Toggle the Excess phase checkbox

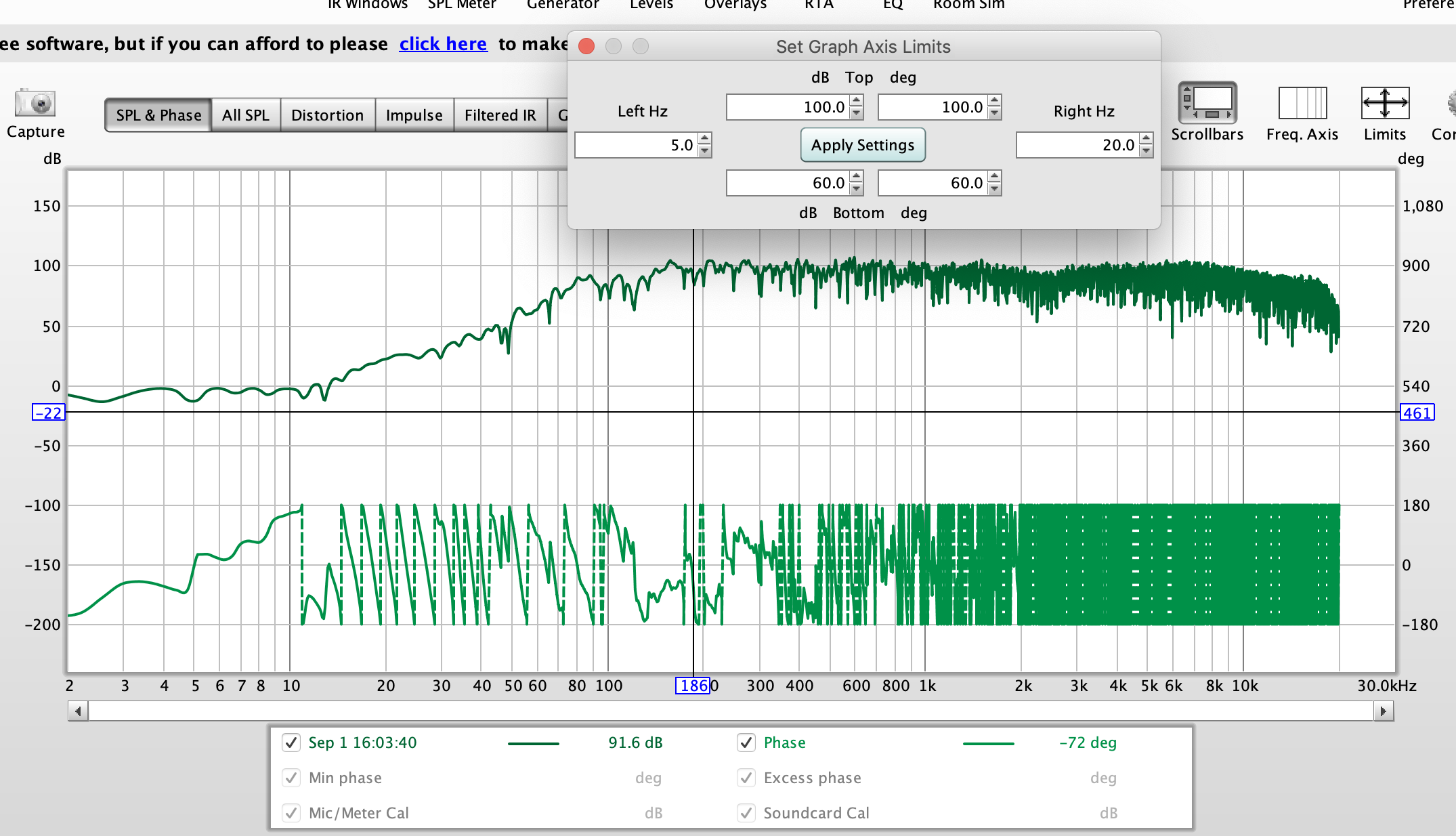[x=746, y=778]
